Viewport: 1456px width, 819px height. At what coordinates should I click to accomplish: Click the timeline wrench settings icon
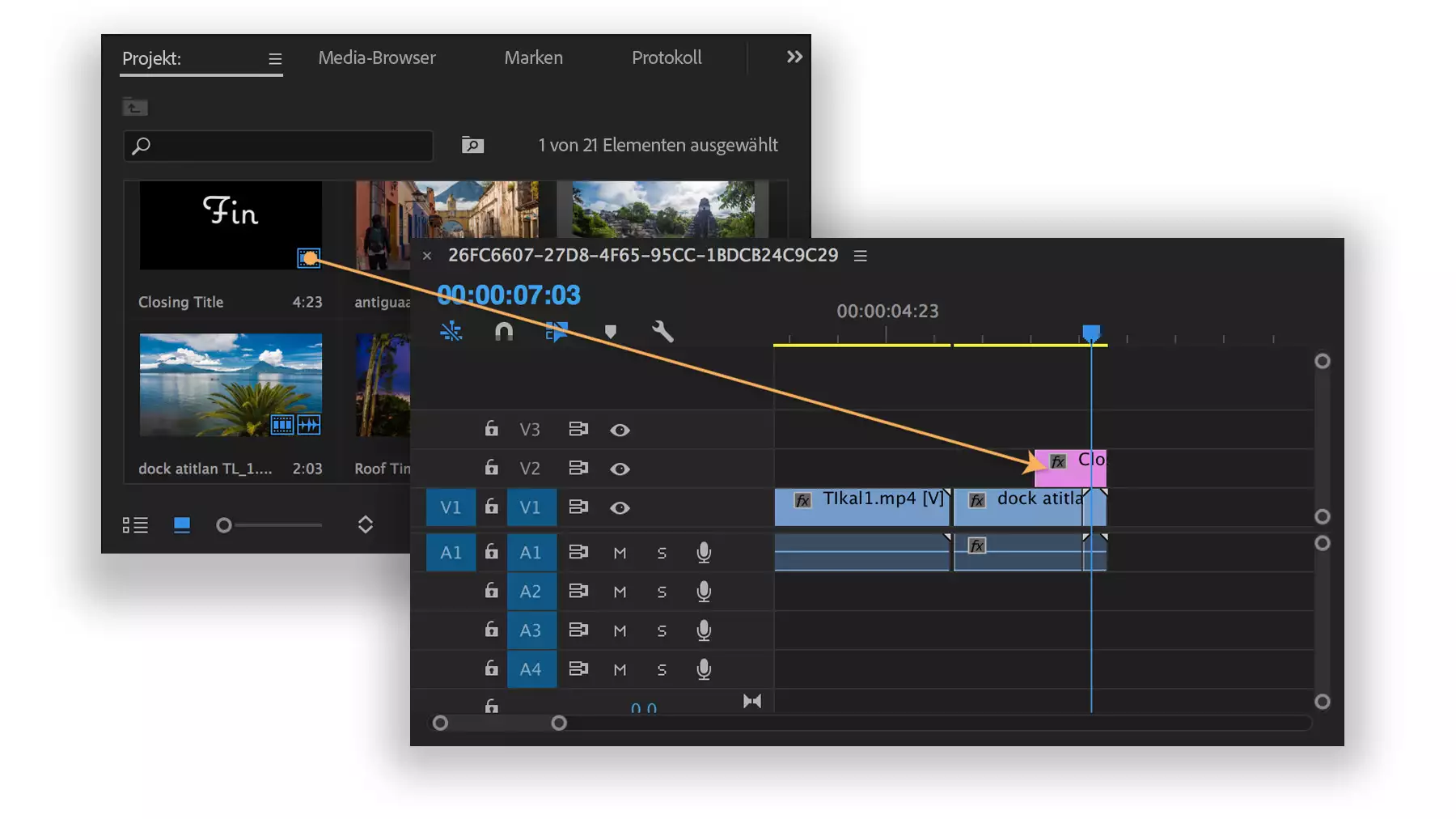click(662, 332)
